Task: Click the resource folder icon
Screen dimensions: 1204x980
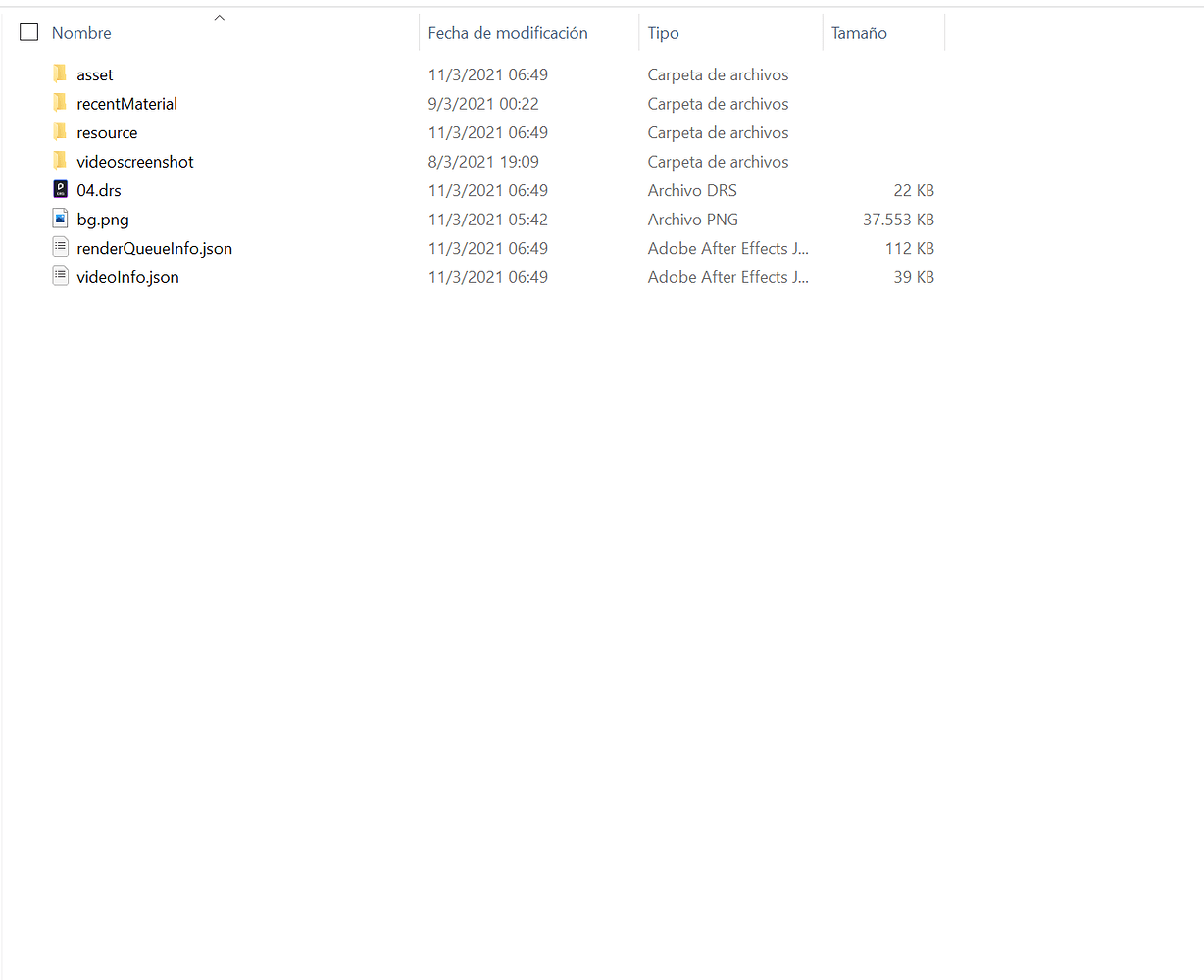Action: pyautogui.click(x=60, y=132)
